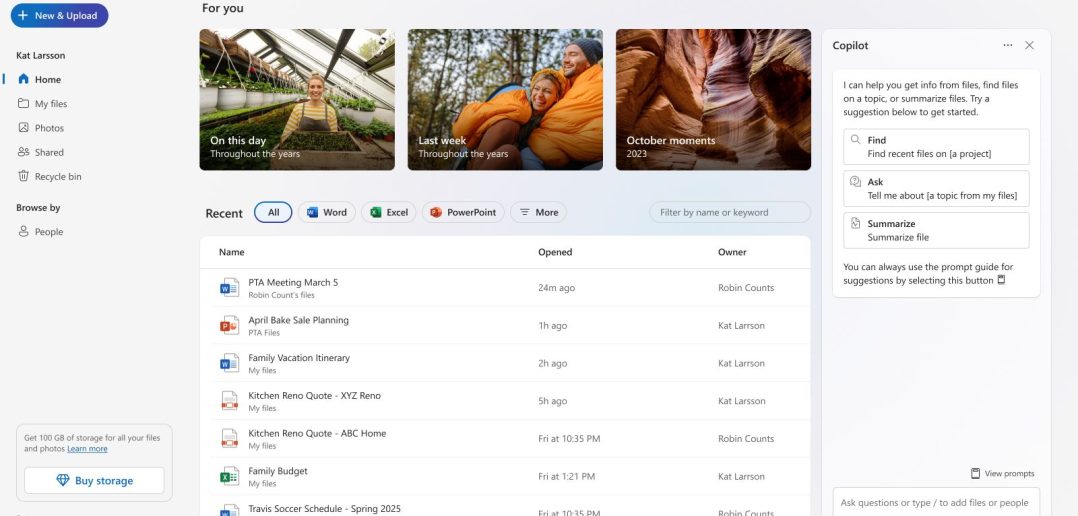1078x516 pixels.
Task: Filter recent files by Excel
Action: (388, 212)
